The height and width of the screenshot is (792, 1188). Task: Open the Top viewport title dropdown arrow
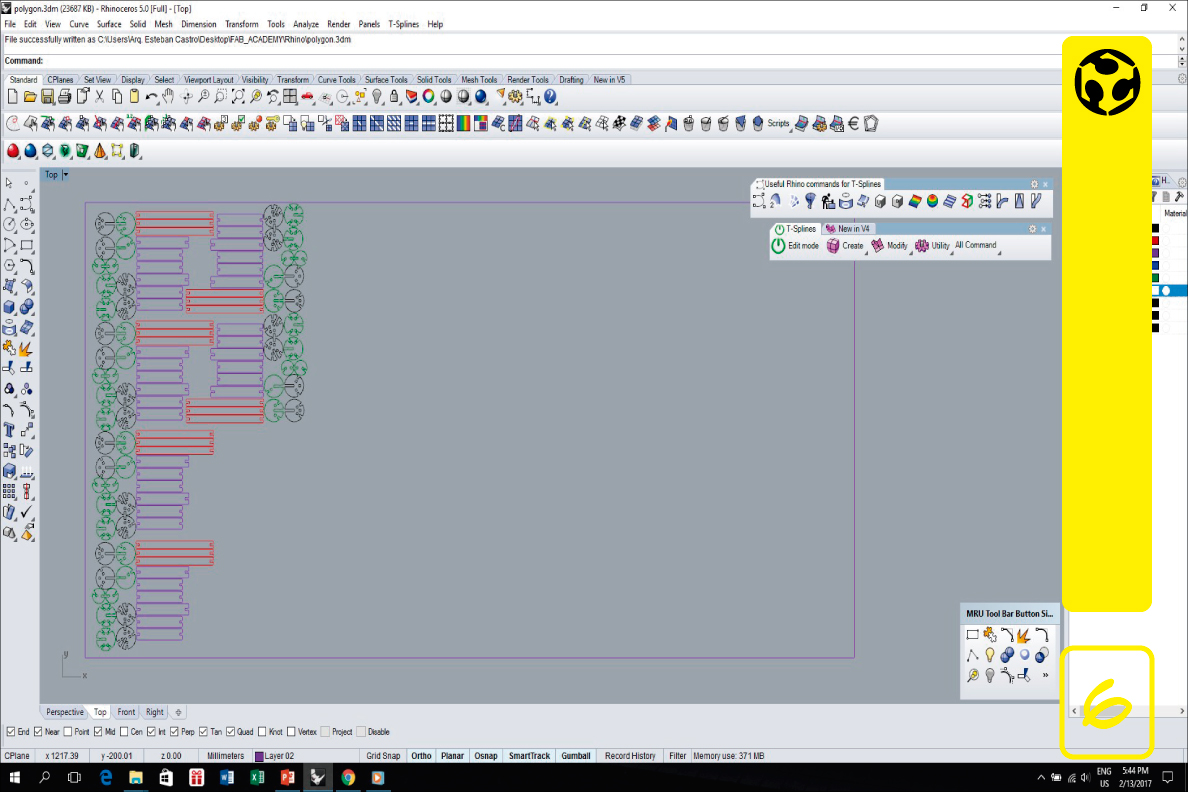[x=65, y=175]
